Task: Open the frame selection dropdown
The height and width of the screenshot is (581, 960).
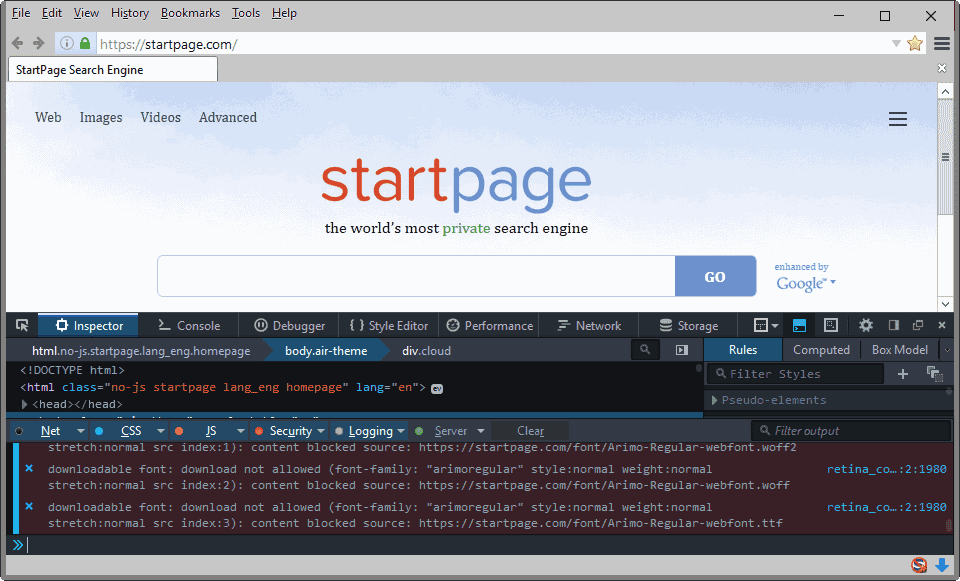Action: (x=765, y=325)
